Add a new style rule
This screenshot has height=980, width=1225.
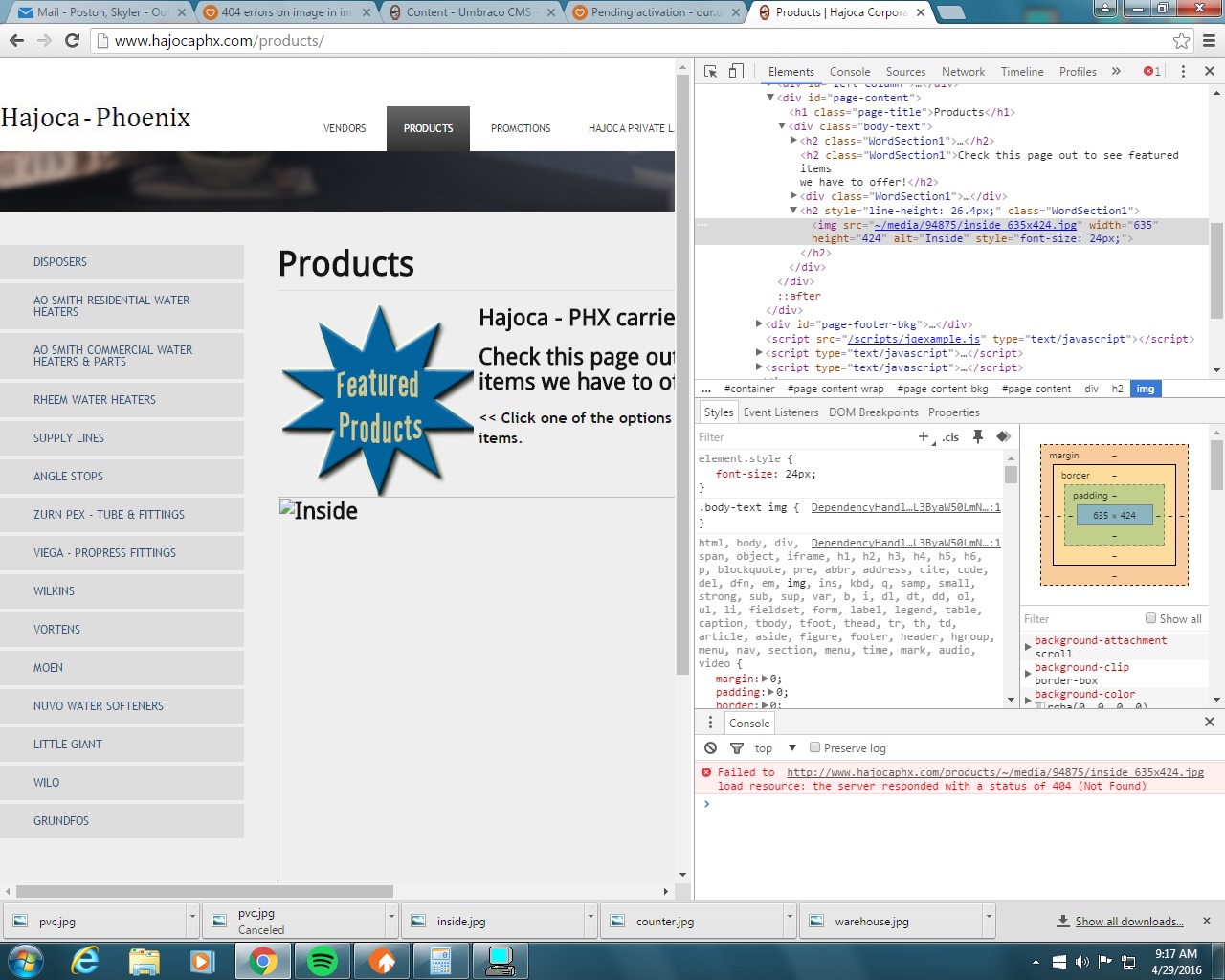click(924, 437)
